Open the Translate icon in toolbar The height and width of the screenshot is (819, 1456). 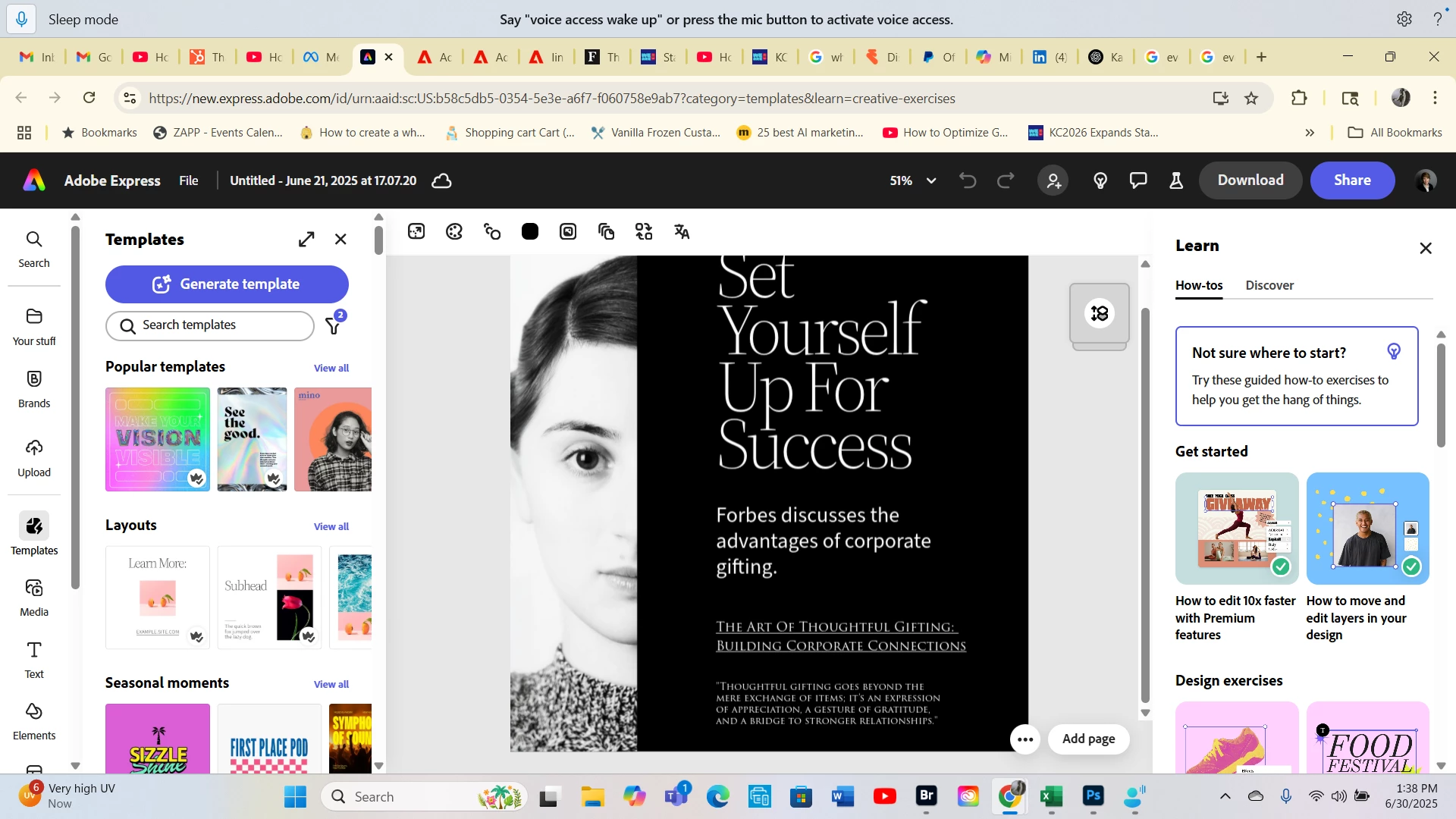(682, 232)
